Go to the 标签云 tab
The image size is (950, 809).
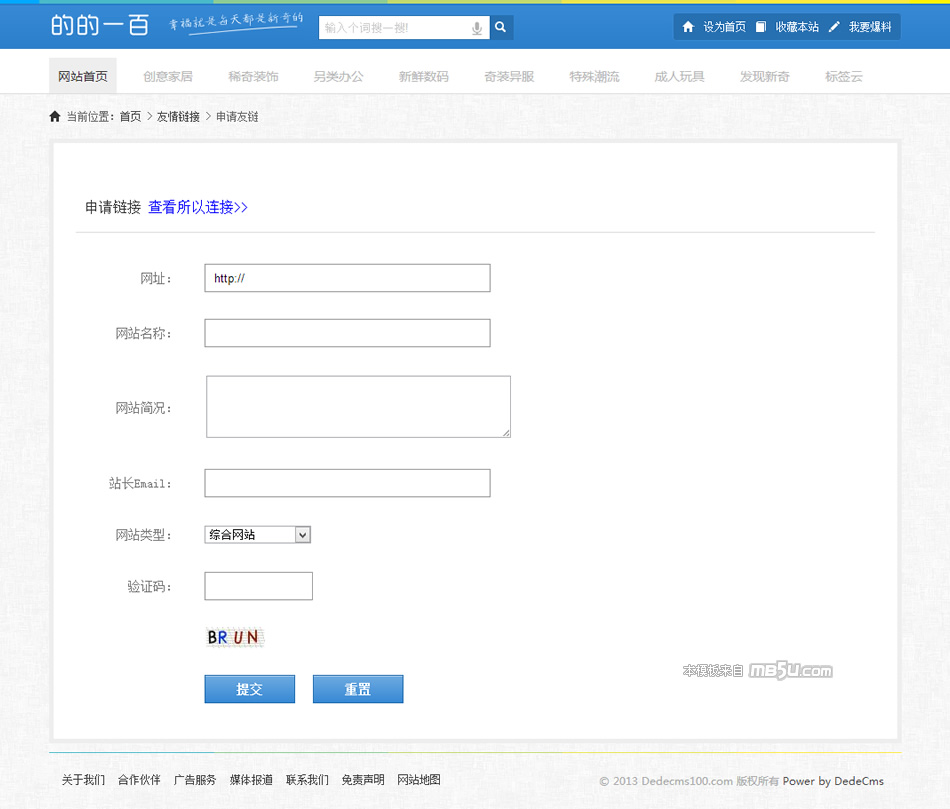[844, 76]
